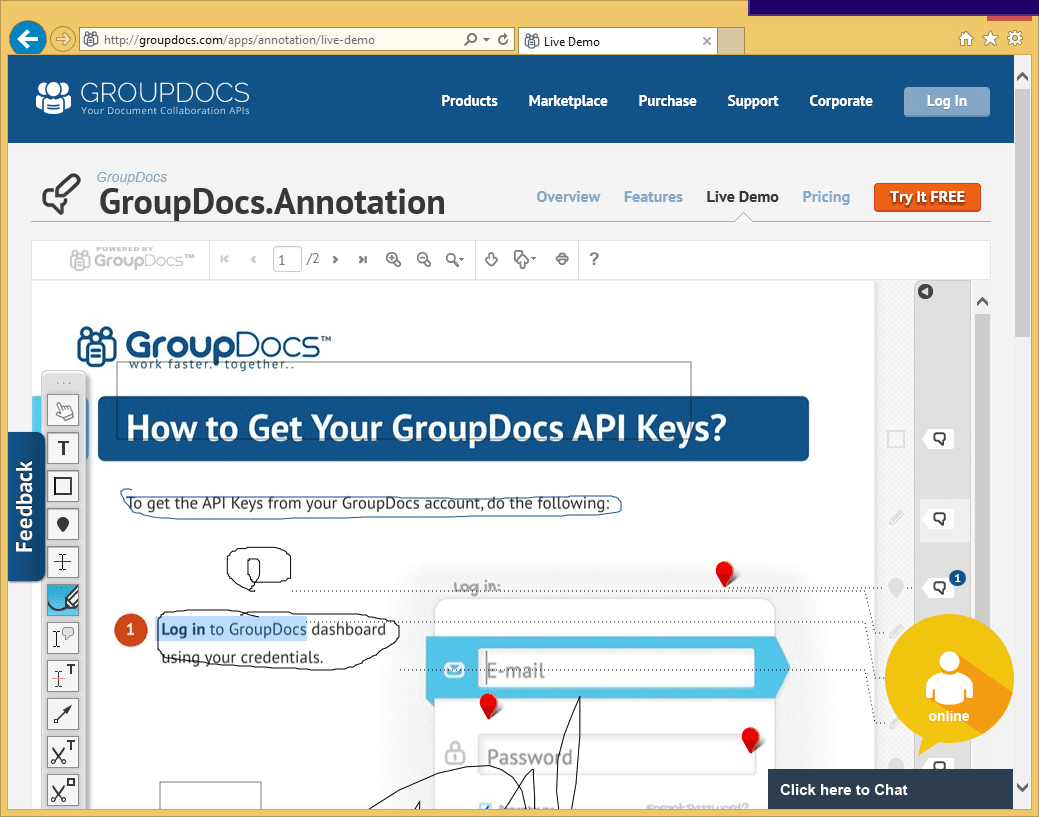Select the point marker annotation tool

[x=63, y=525]
